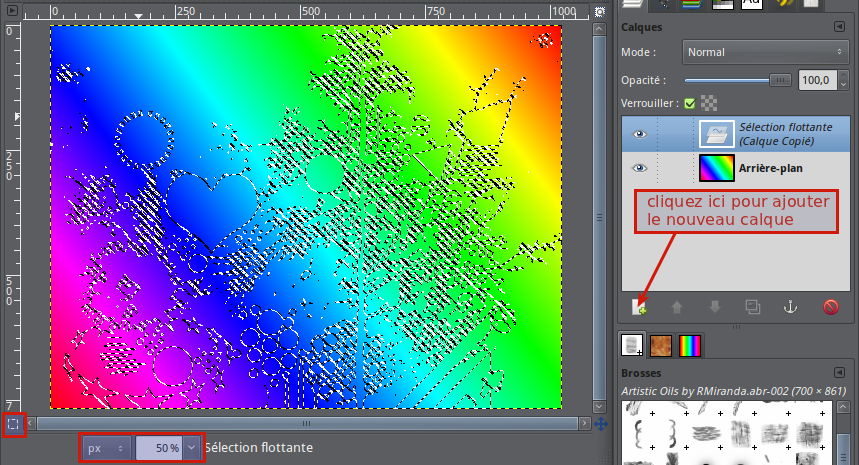Toggle visibility of Arrière-plan layer
The image size is (859, 465).
coord(641,168)
